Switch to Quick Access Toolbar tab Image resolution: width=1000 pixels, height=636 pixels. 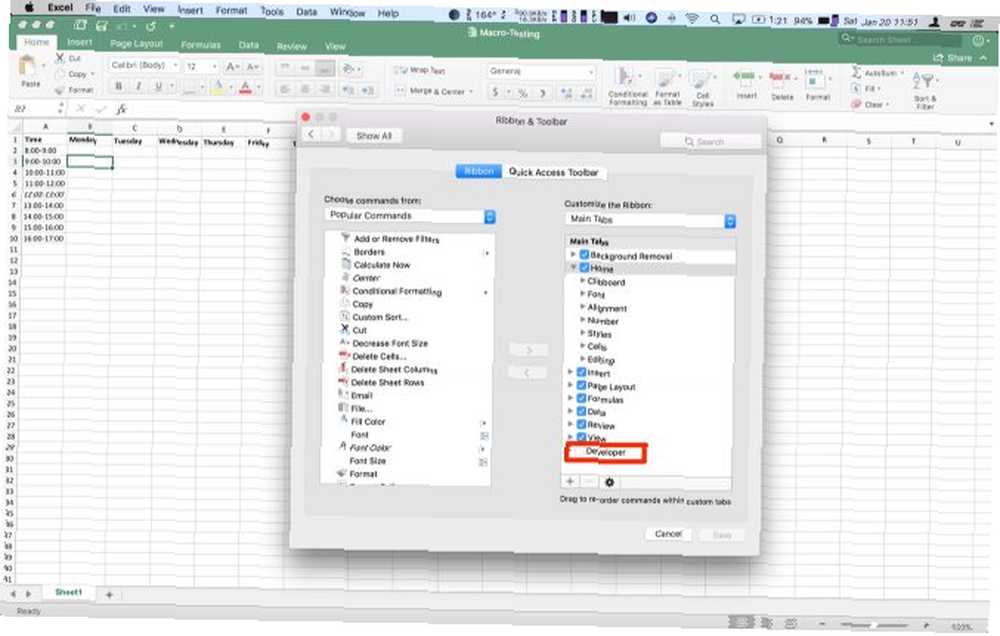pos(554,172)
